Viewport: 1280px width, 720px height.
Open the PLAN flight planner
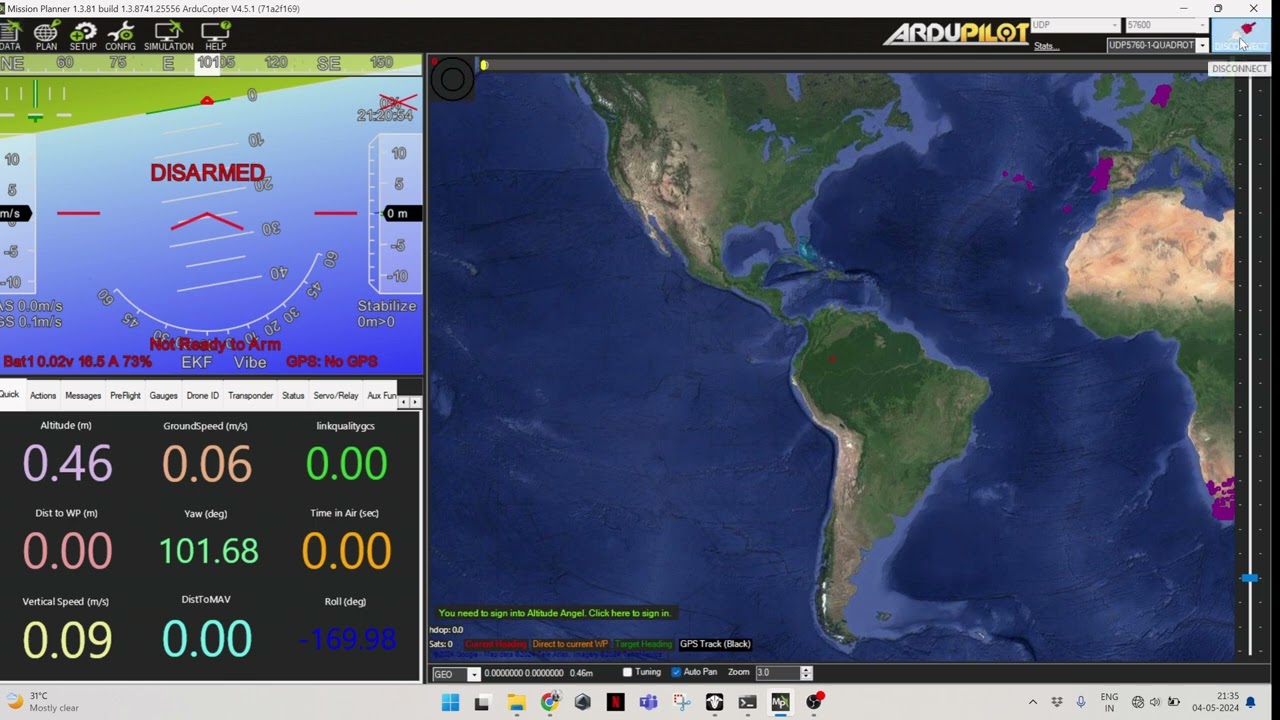click(46, 37)
